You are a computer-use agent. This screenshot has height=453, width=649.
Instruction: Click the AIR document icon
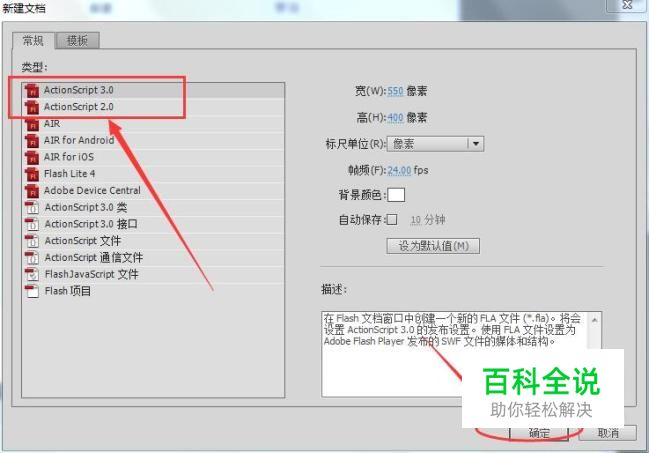[32, 124]
